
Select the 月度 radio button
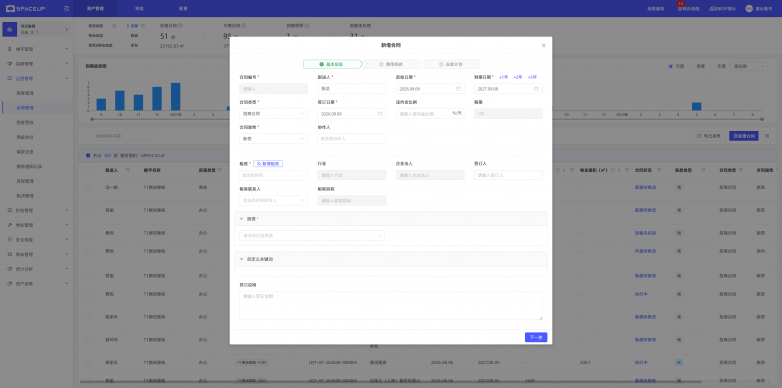[671, 66]
